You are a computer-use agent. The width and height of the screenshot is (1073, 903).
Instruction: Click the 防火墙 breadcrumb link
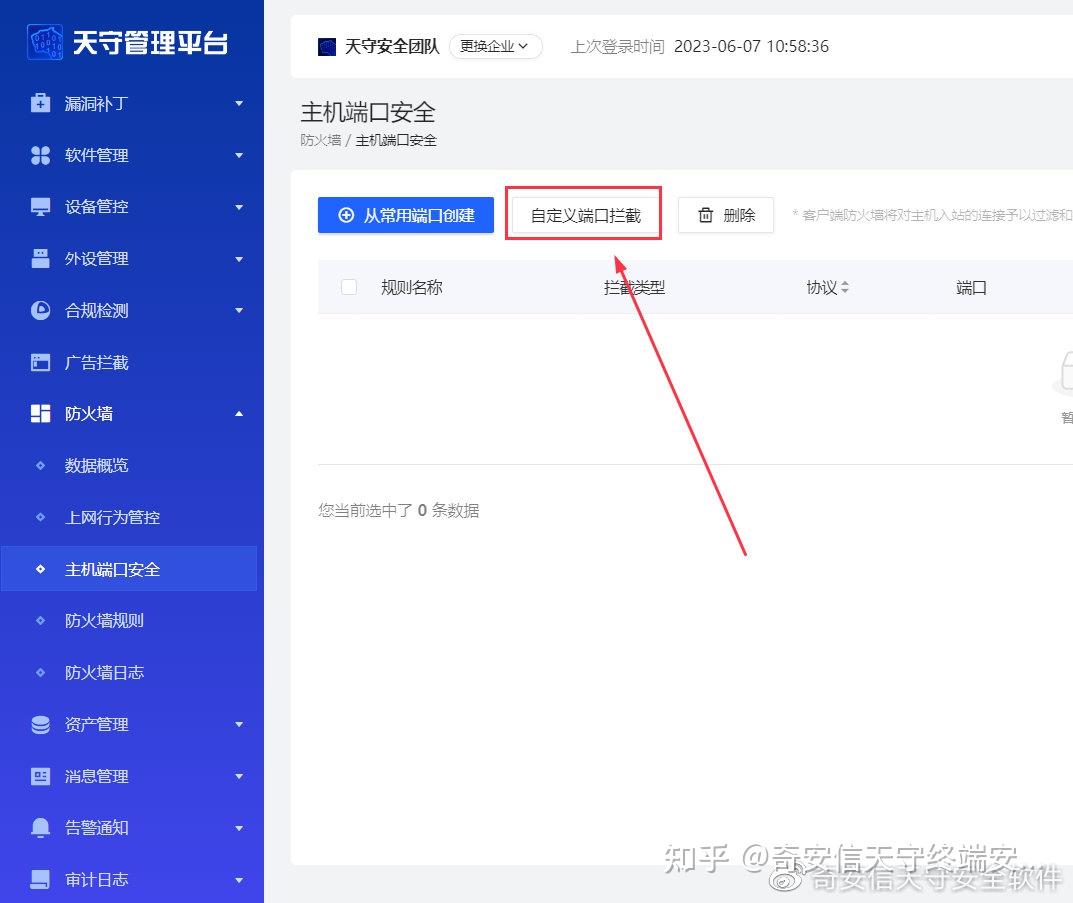tap(320, 140)
